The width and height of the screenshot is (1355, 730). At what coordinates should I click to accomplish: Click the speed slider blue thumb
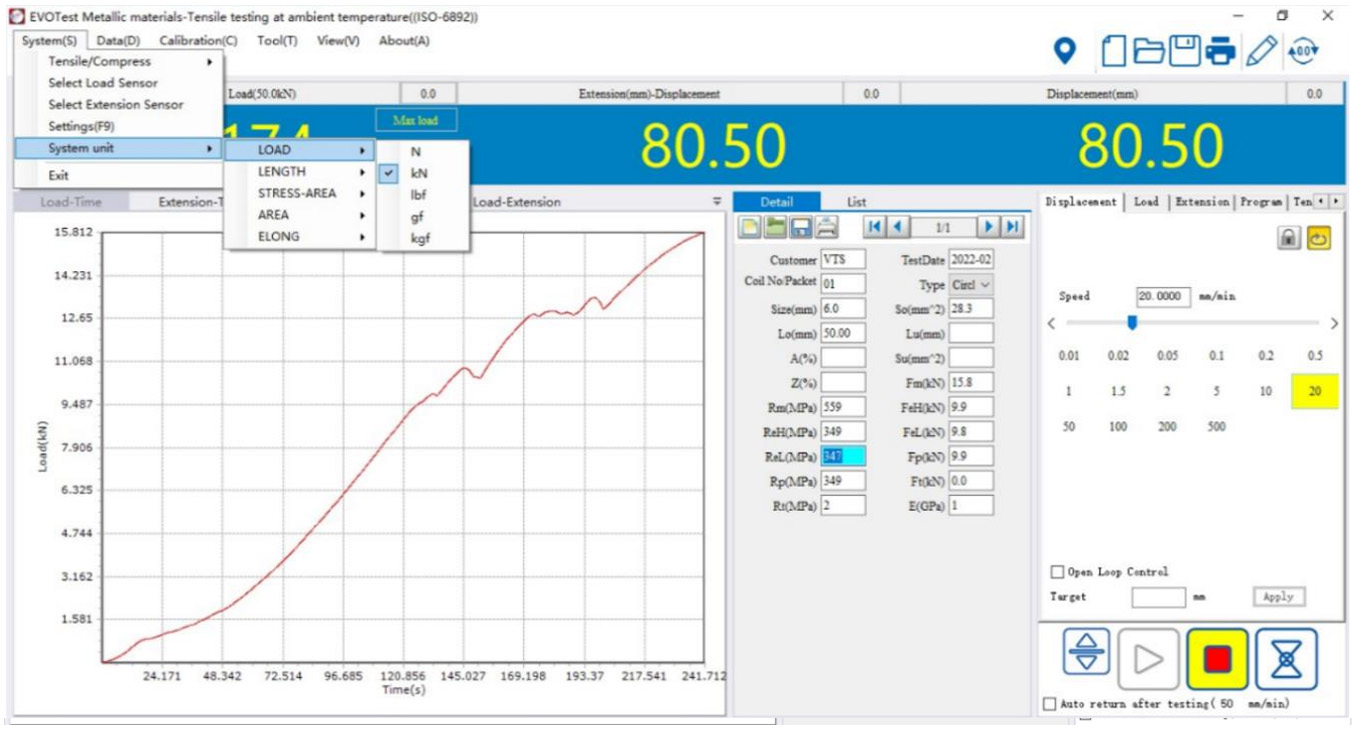pos(1132,322)
